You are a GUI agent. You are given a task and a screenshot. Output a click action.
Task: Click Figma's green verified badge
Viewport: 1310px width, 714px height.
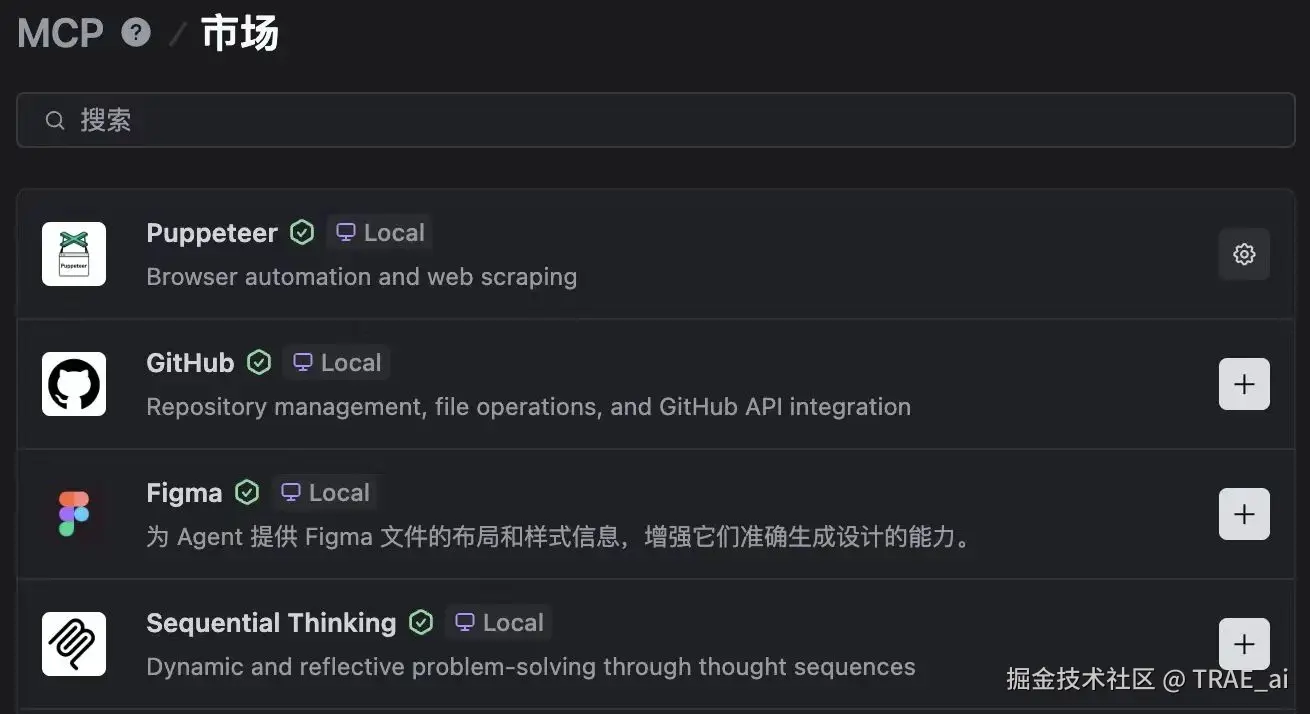[x=247, y=493]
